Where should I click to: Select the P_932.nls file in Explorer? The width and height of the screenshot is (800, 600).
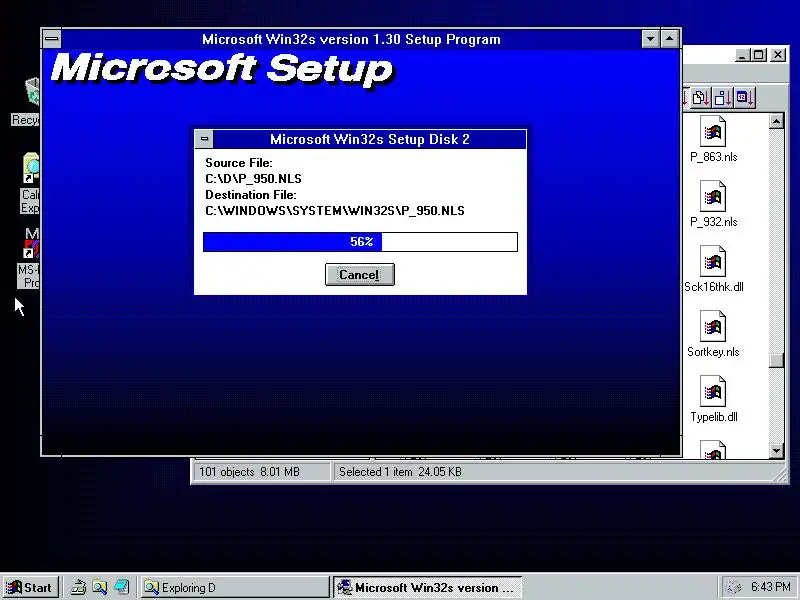click(713, 204)
